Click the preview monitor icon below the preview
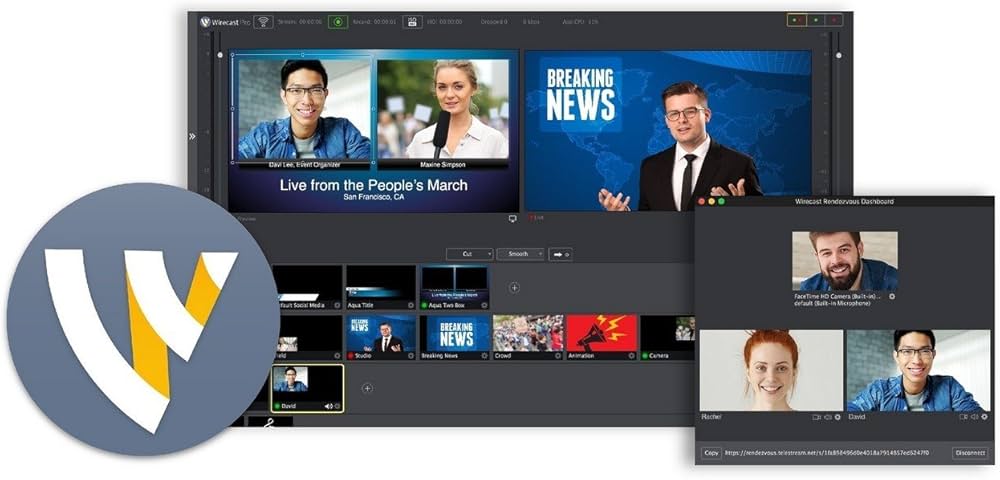Viewport: 1000px width, 480px height. click(513, 218)
